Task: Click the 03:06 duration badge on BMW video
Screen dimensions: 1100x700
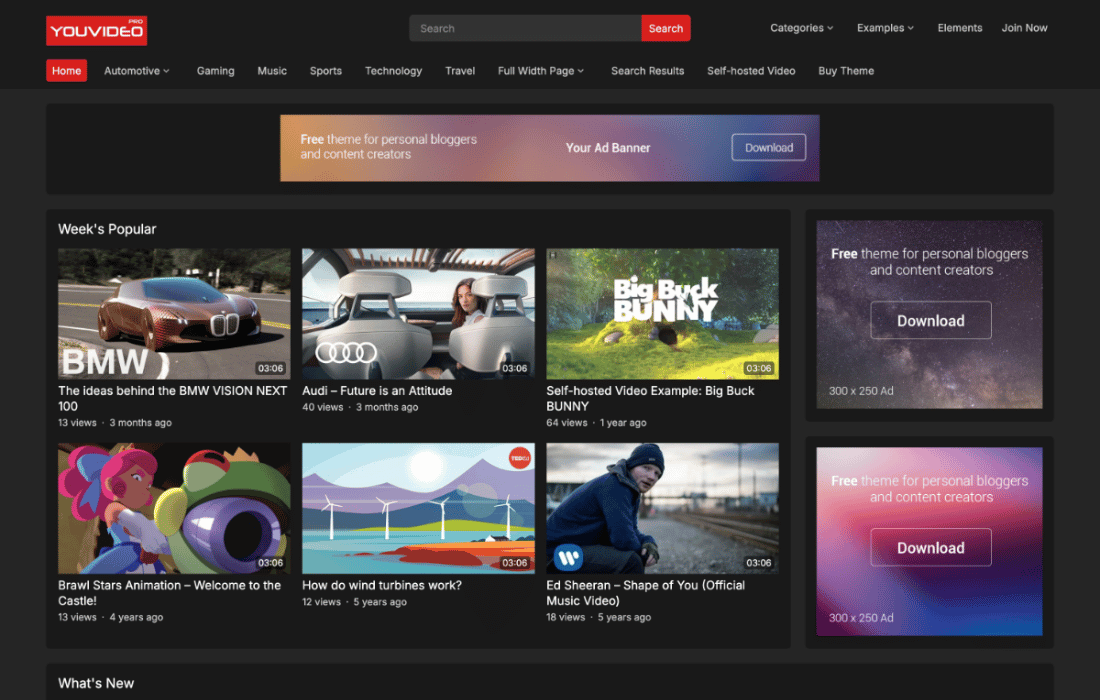Action: click(270, 368)
